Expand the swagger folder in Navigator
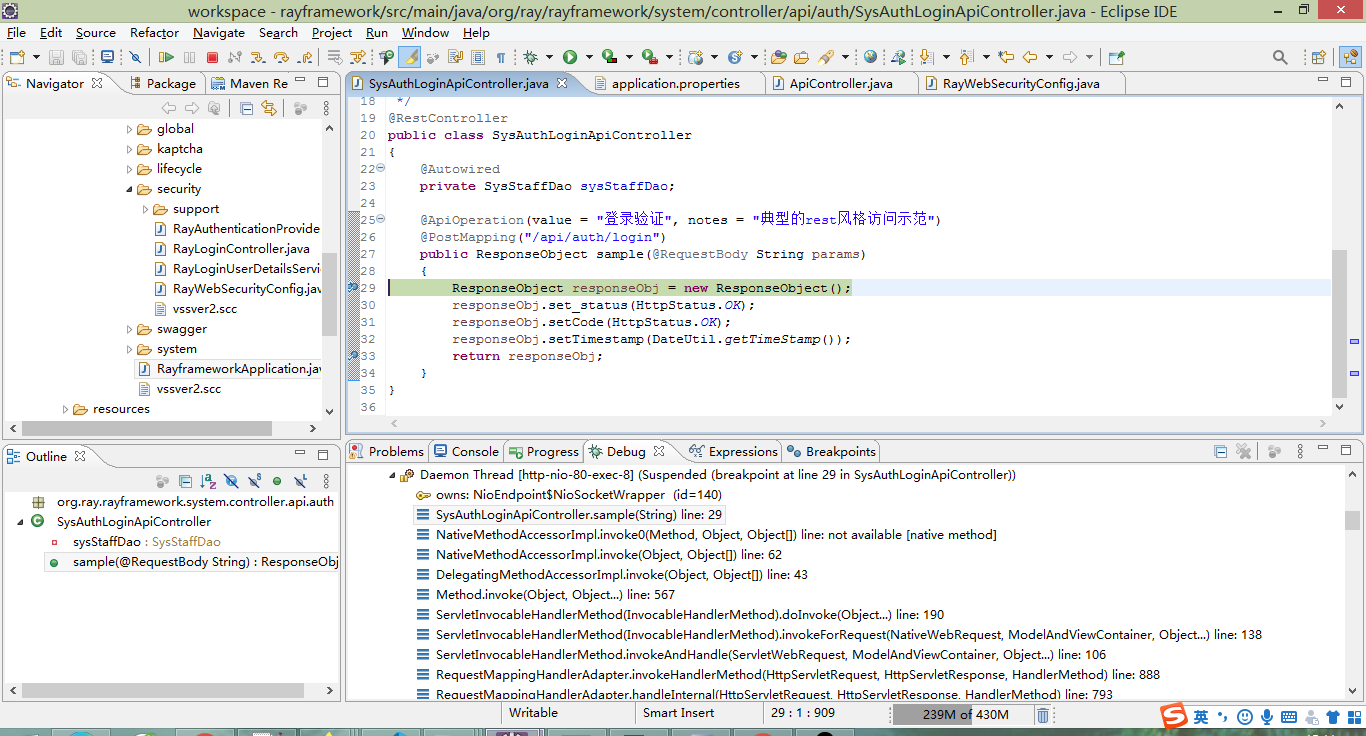 (130, 329)
